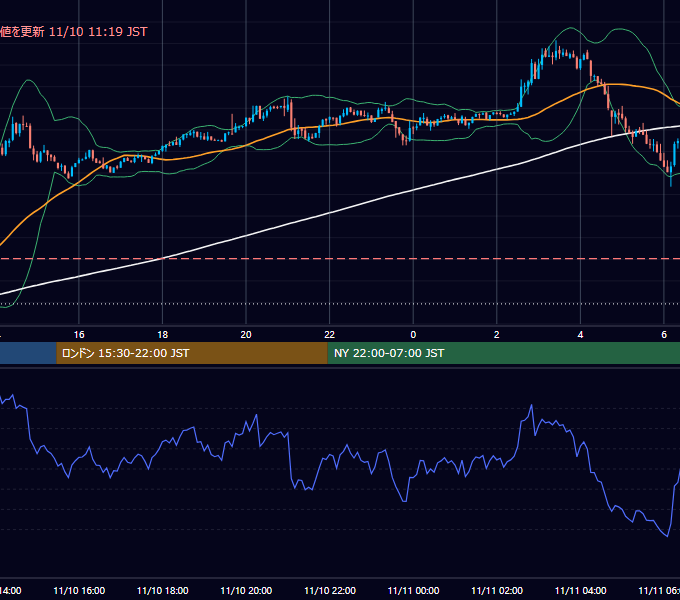Click the upper chart time label 16
This screenshot has width=680, height=600.
(x=79, y=335)
